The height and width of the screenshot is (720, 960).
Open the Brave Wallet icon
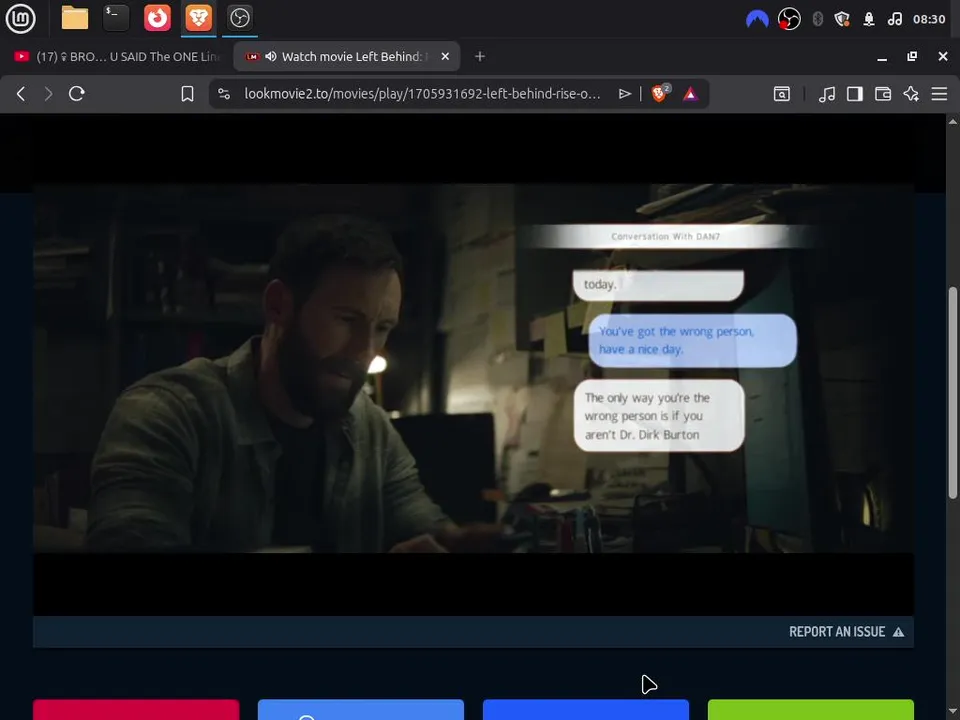(883, 94)
